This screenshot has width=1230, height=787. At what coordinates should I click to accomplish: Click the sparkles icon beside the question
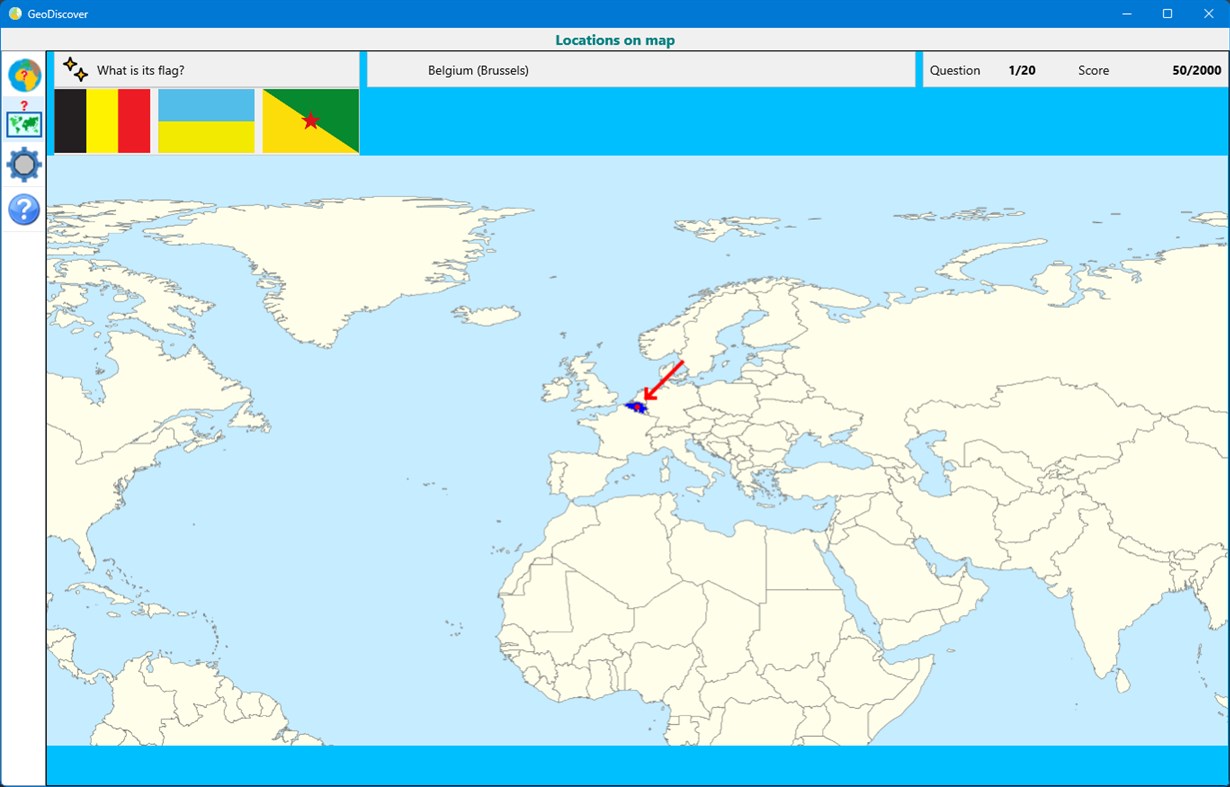[74, 68]
